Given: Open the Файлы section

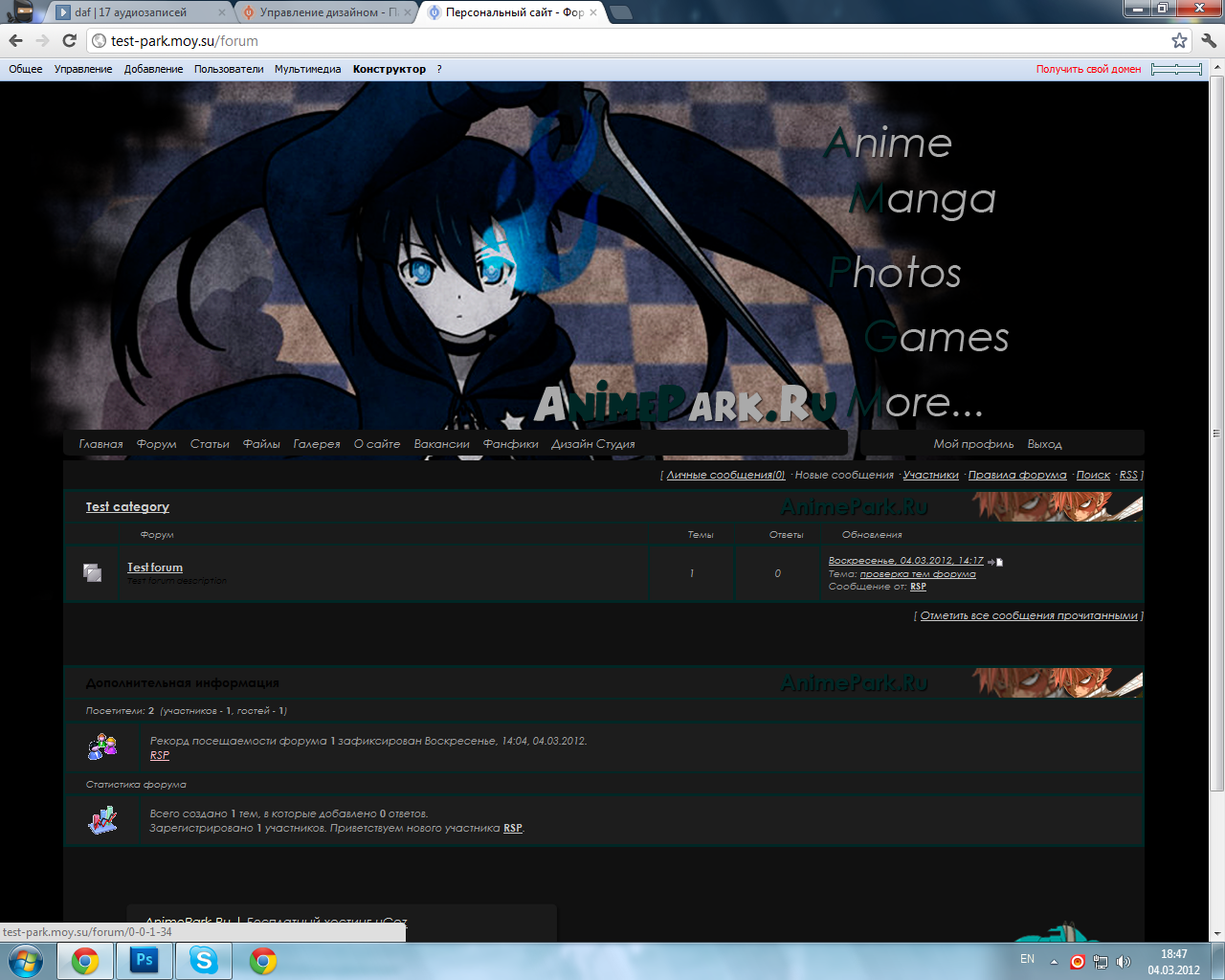Looking at the screenshot, I should click(x=261, y=444).
